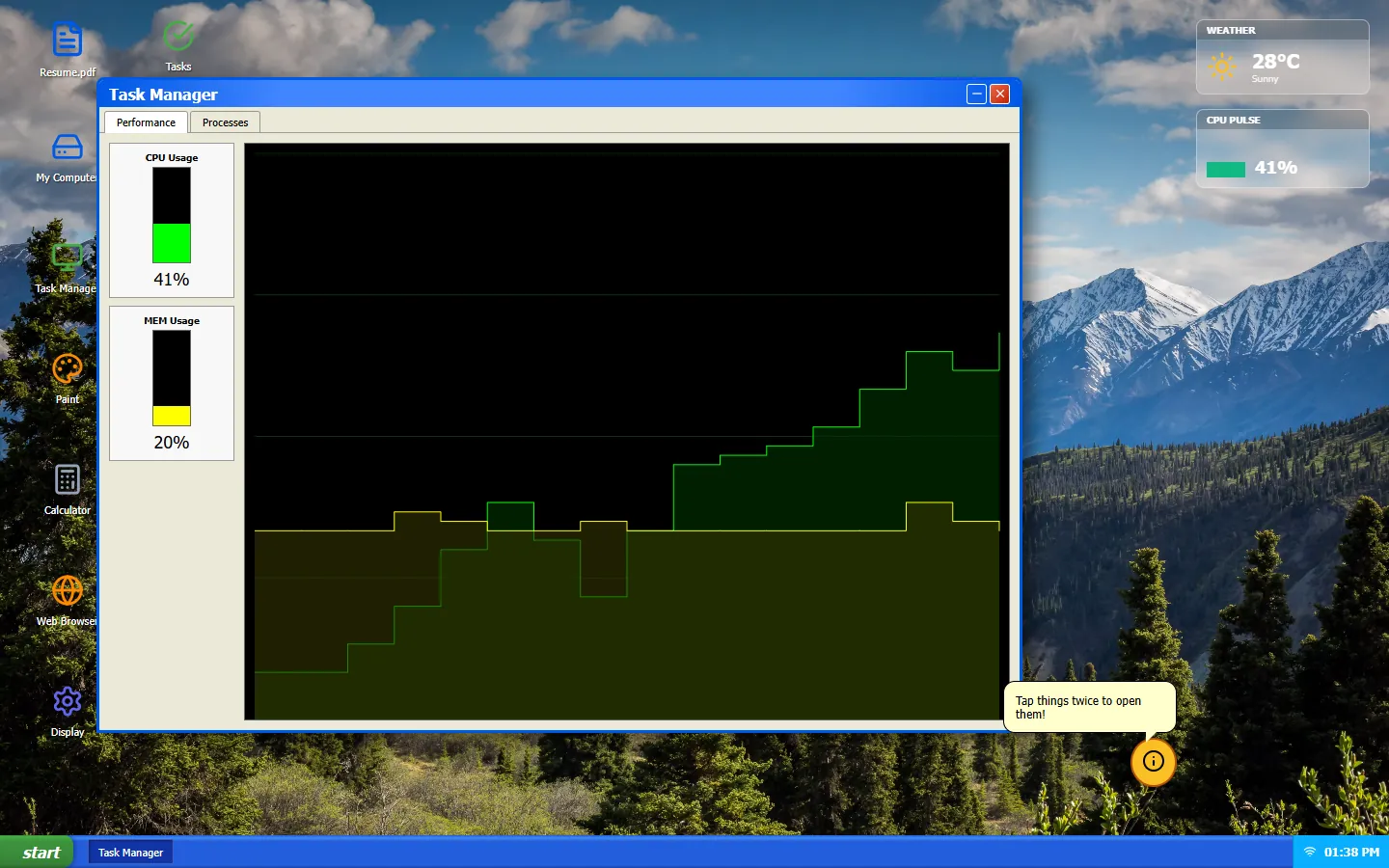Click the Wi-Fi icon in system tray

(1310, 852)
